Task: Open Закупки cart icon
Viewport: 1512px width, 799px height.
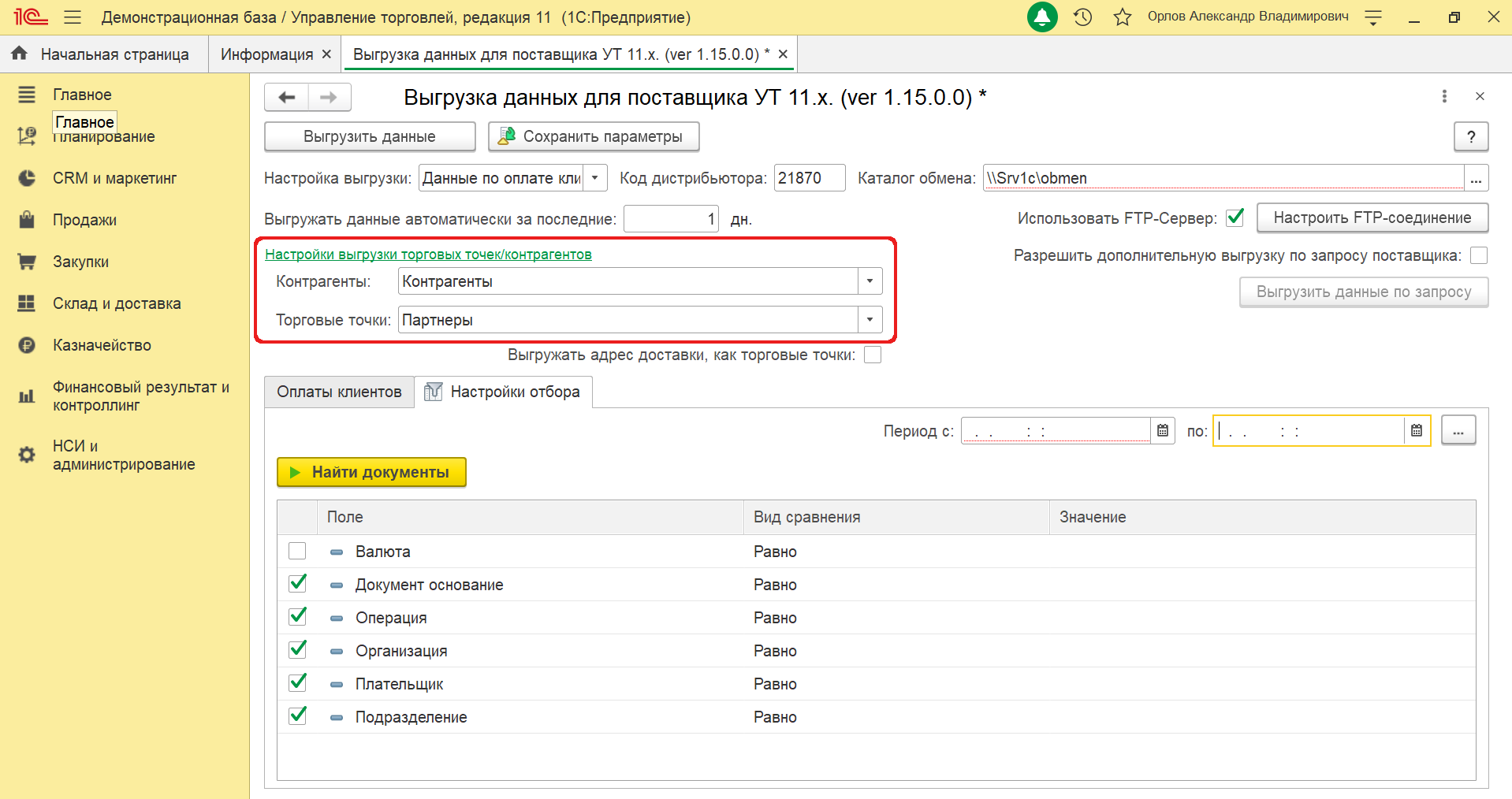Action: click(27, 262)
